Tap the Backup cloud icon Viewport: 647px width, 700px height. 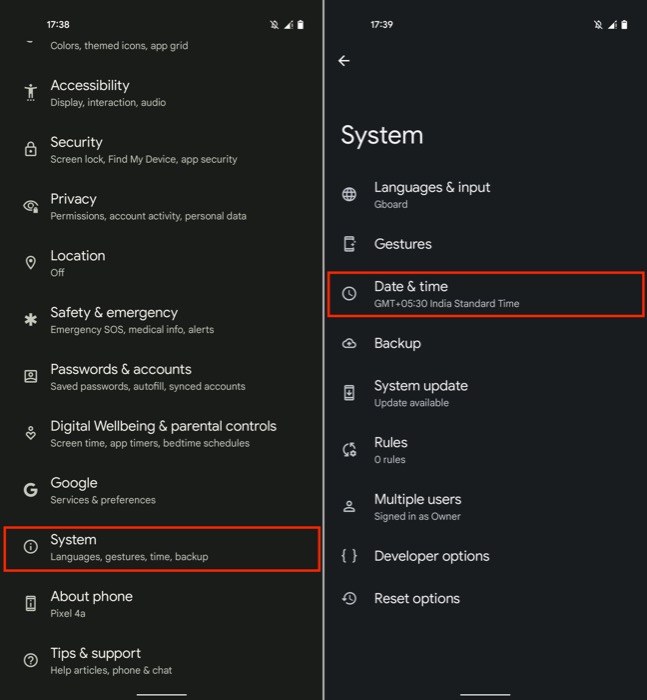pos(349,343)
